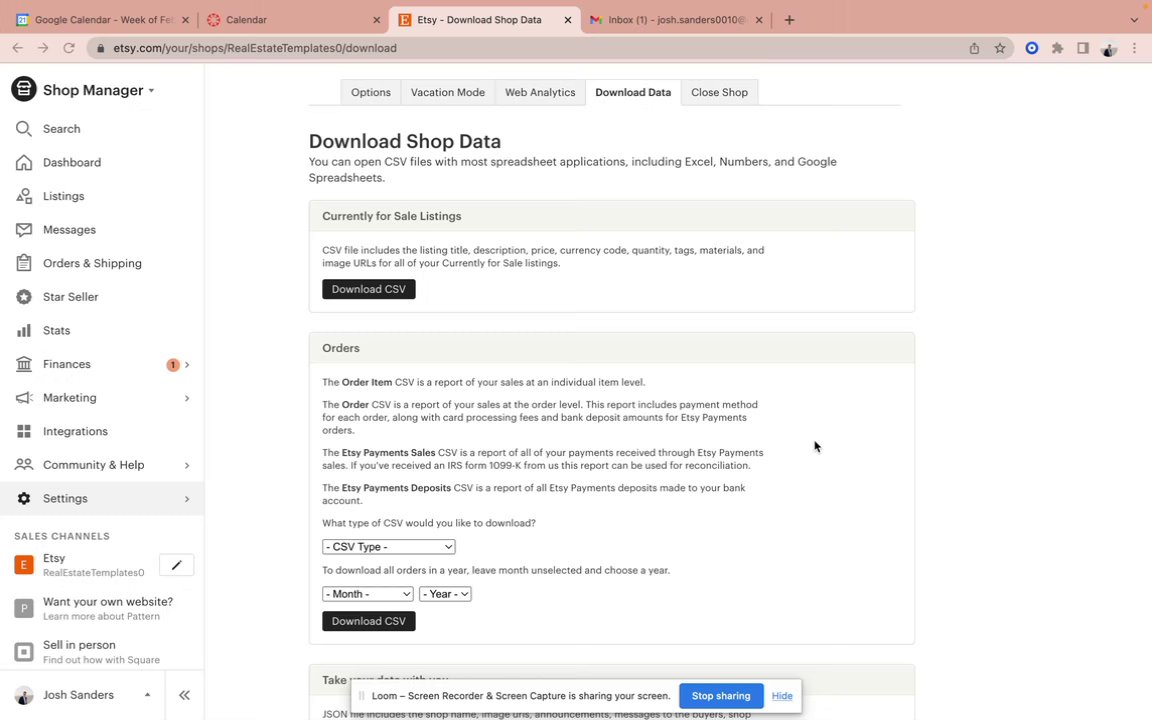Click the Sell in person link
Screen dimensions: 1152x720
coord(79,645)
